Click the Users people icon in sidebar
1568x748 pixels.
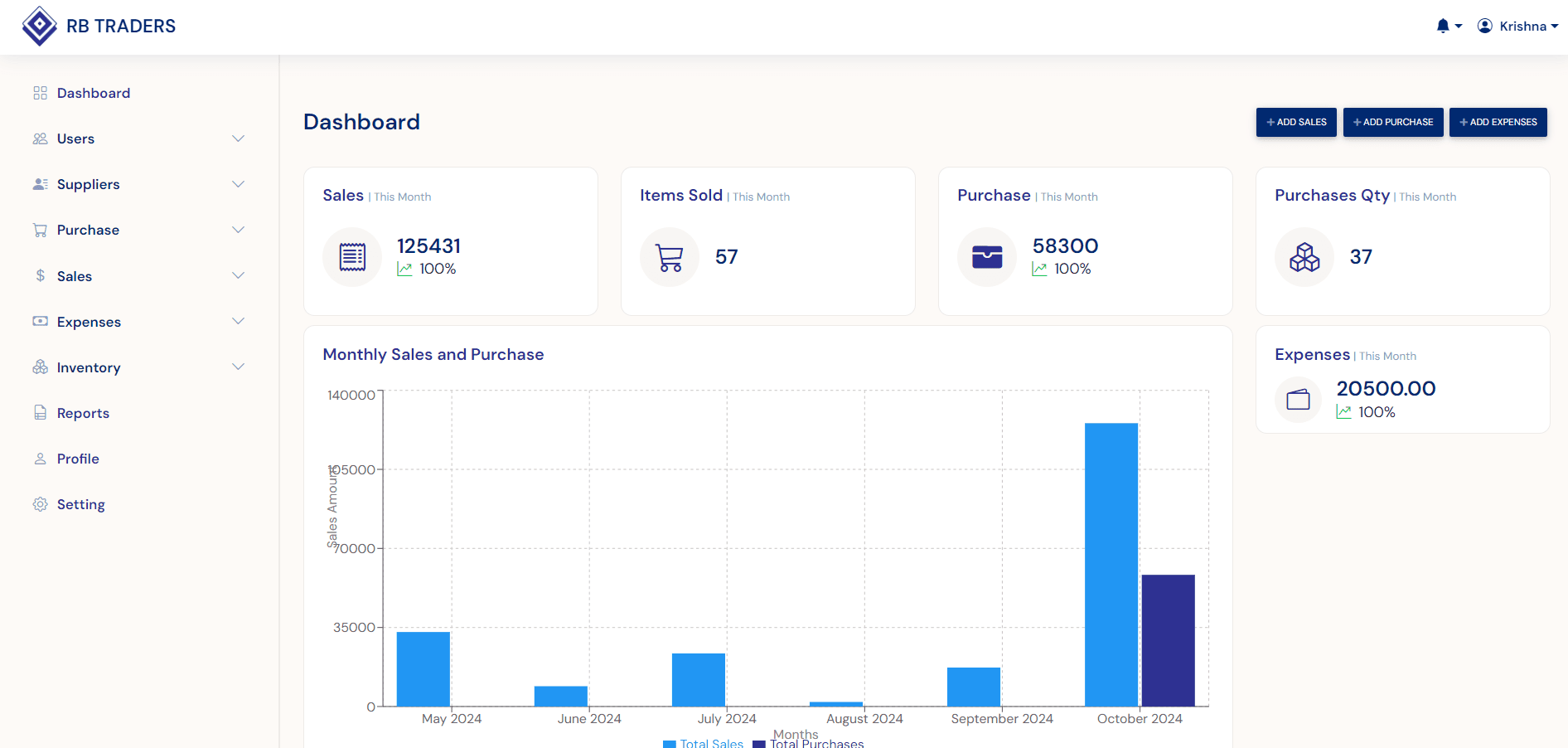(40, 138)
